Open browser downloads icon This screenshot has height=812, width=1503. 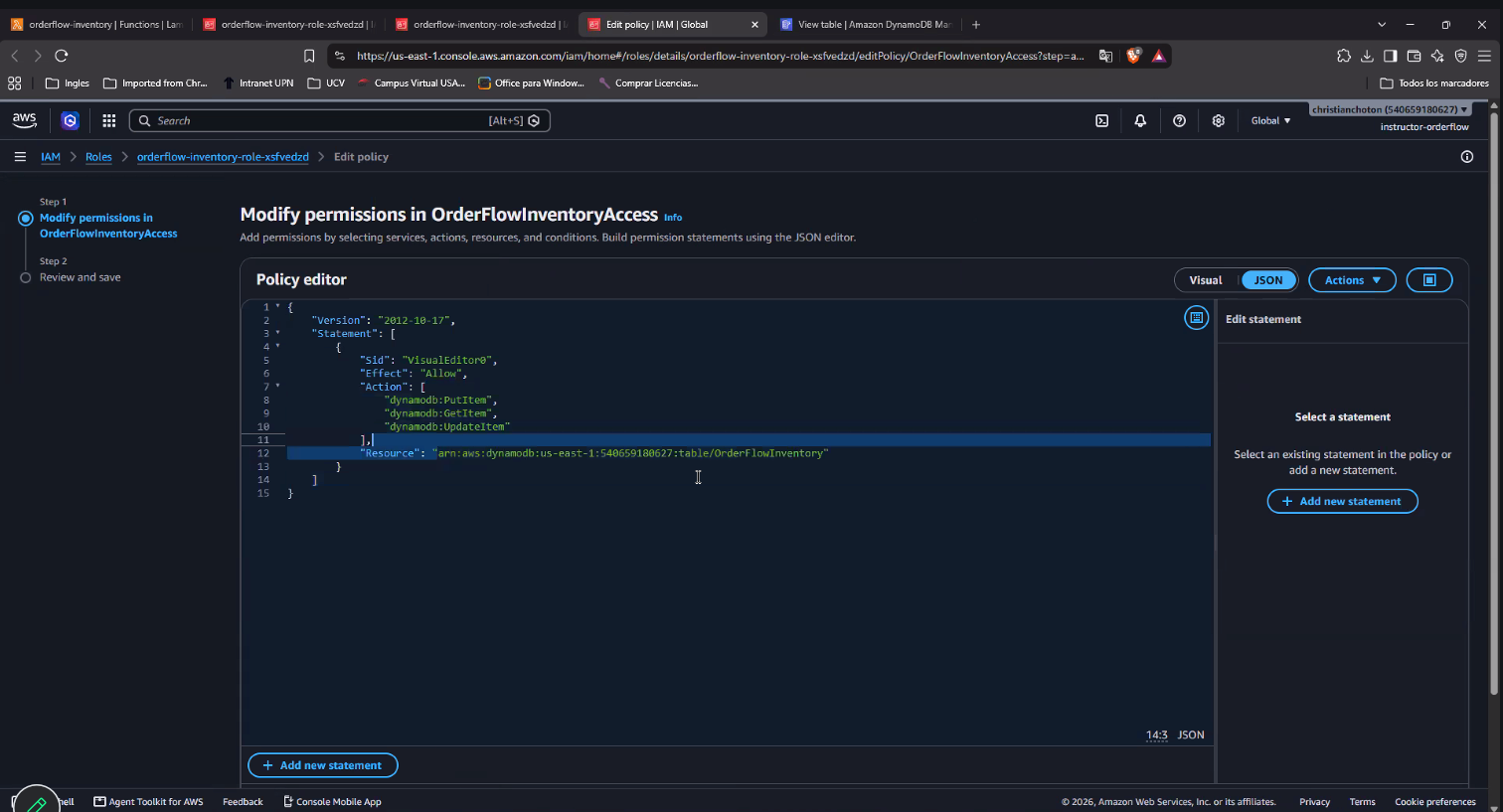click(1367, 56)
